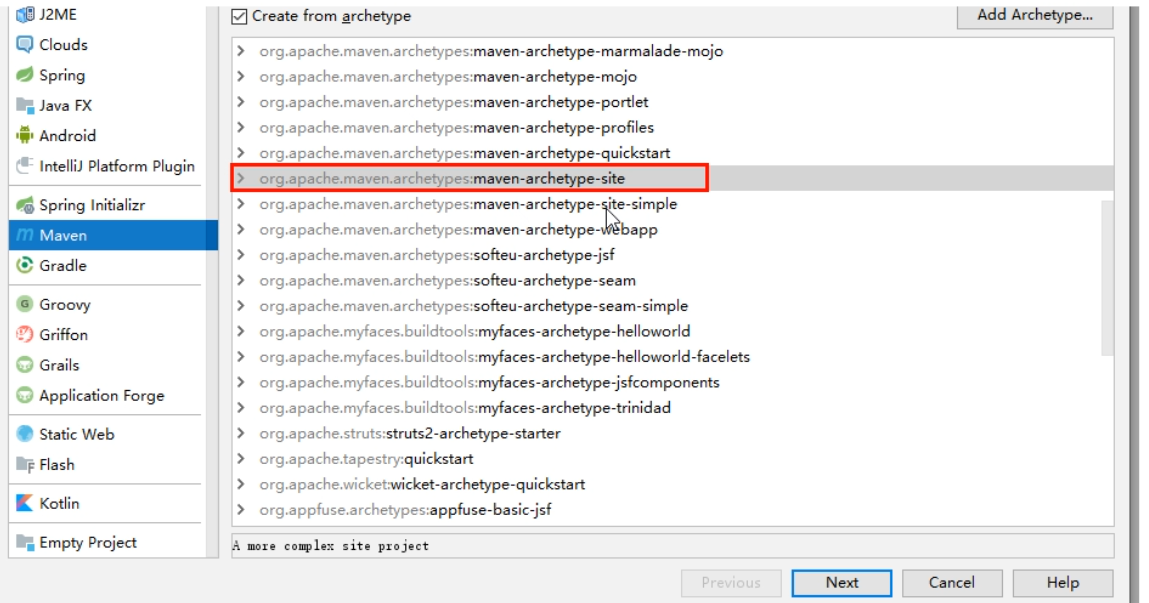The width and height of the screenshot is (1149, 603).
Task: Click the Spring leaf icon
Action: coord(25,75)
